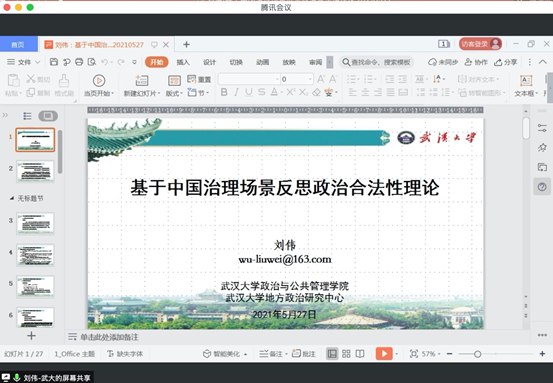This screenshot has height=383, width=553.
Task: Click the help question mark sidebar icon
Action: pos(542,187)
